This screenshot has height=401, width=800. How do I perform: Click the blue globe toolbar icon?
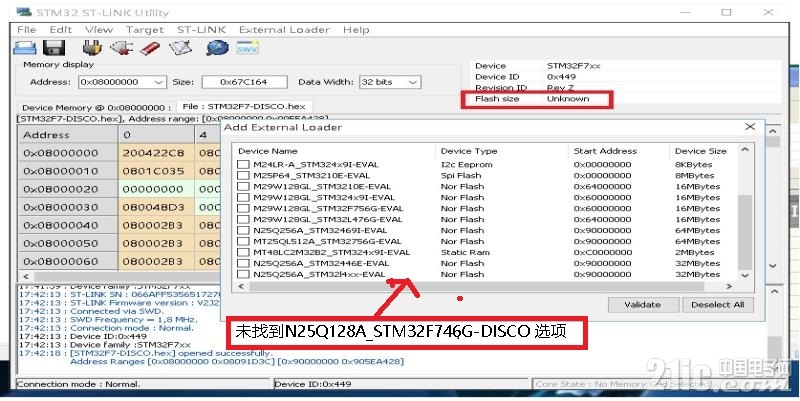(x=217, y=48)
